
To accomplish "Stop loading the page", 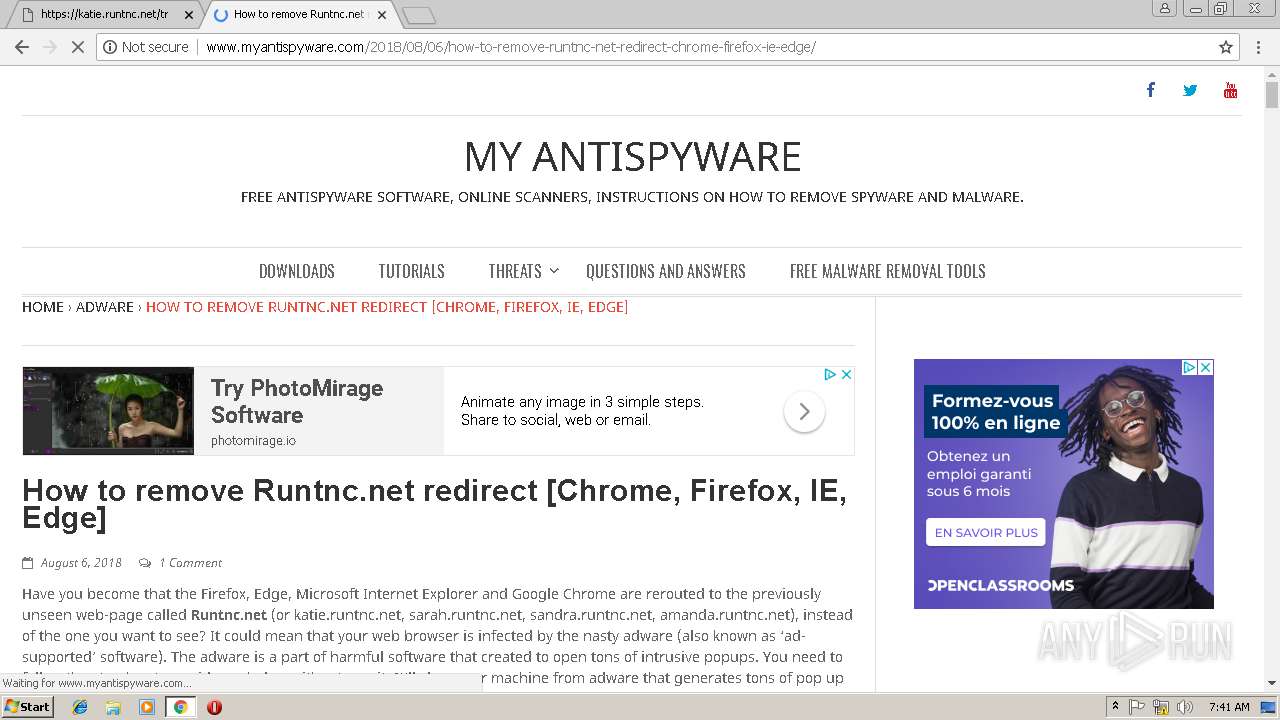I will click(77, 47).
